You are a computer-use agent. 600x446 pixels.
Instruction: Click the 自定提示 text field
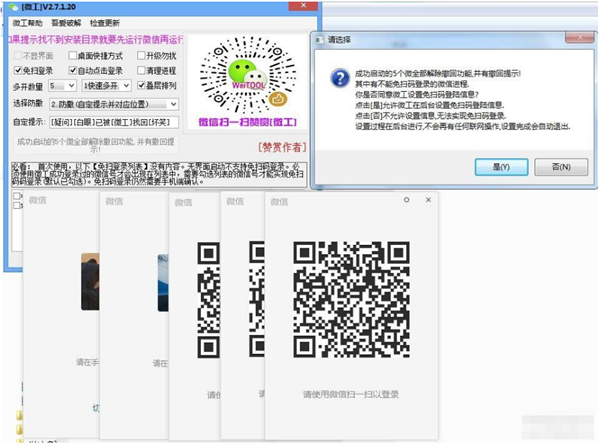tap(114, 122)
